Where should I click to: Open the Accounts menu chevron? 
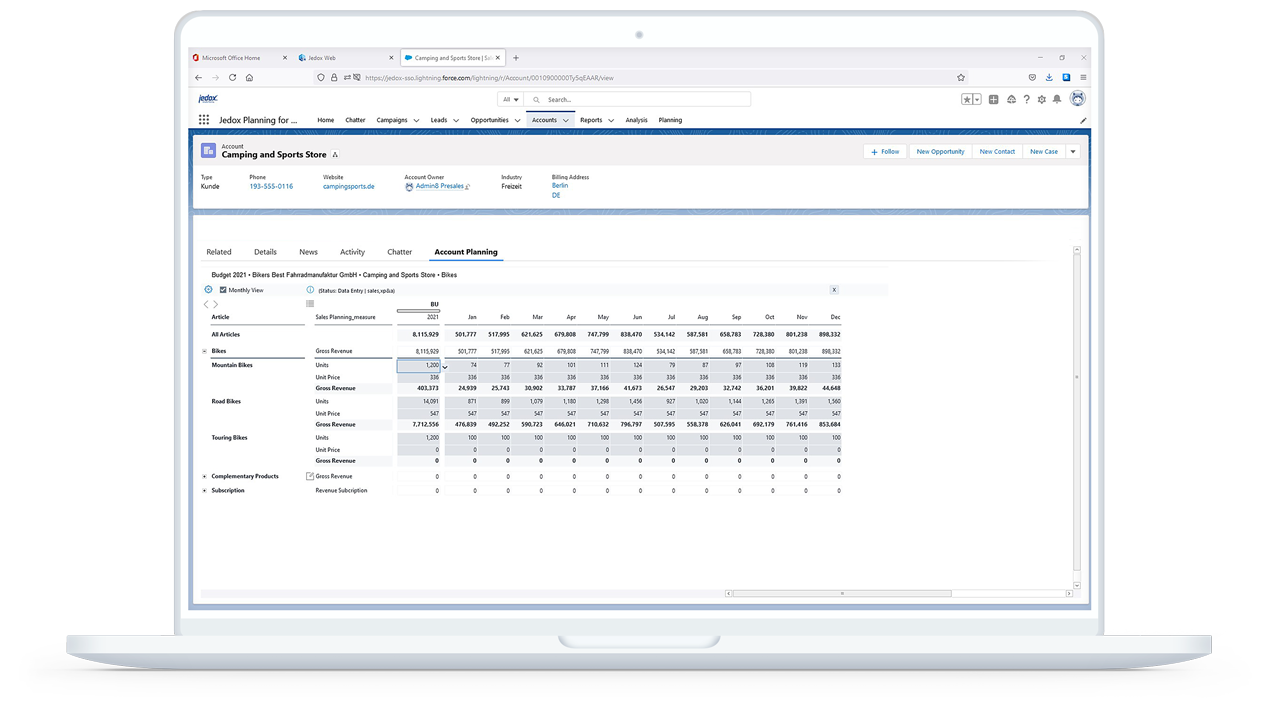tap(565, 120)
